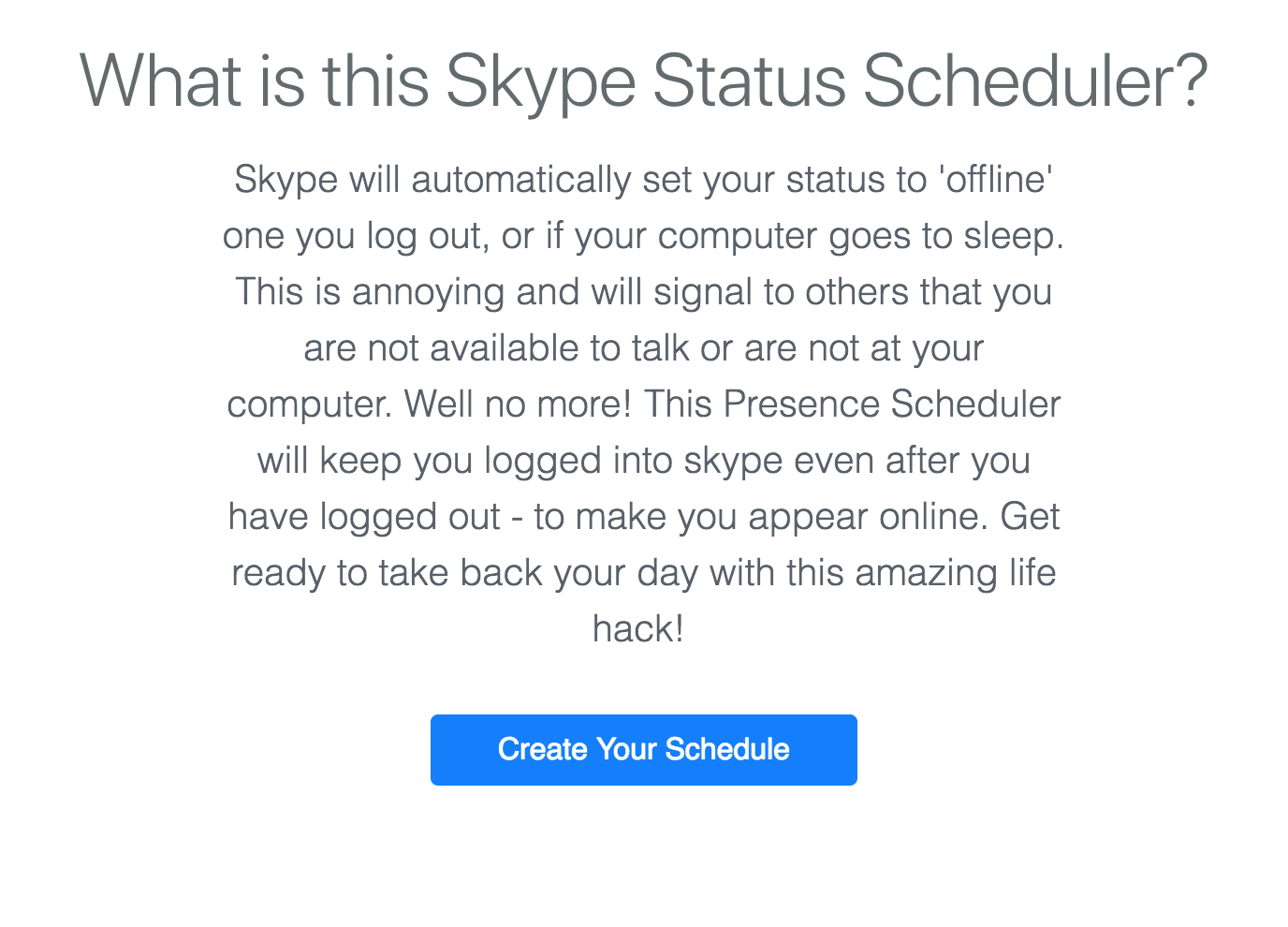Click the label text 'Create Your Schedule'
The image size is (1288, 927).
[643, 749]
